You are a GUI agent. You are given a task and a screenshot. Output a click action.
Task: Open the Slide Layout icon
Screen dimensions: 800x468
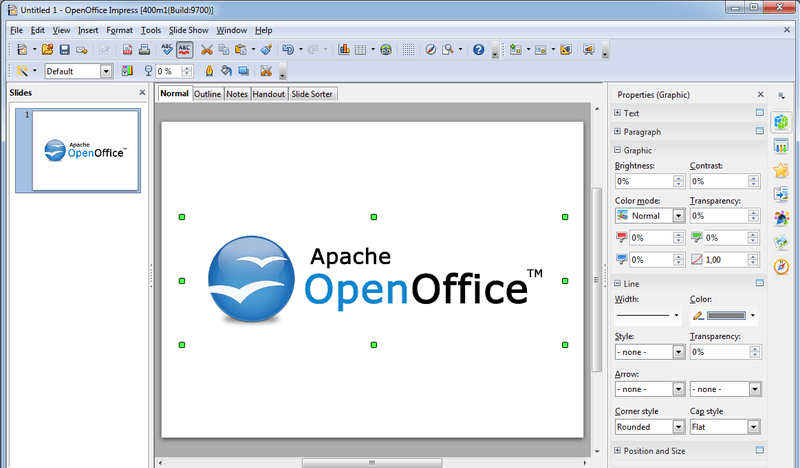(541, 50)
